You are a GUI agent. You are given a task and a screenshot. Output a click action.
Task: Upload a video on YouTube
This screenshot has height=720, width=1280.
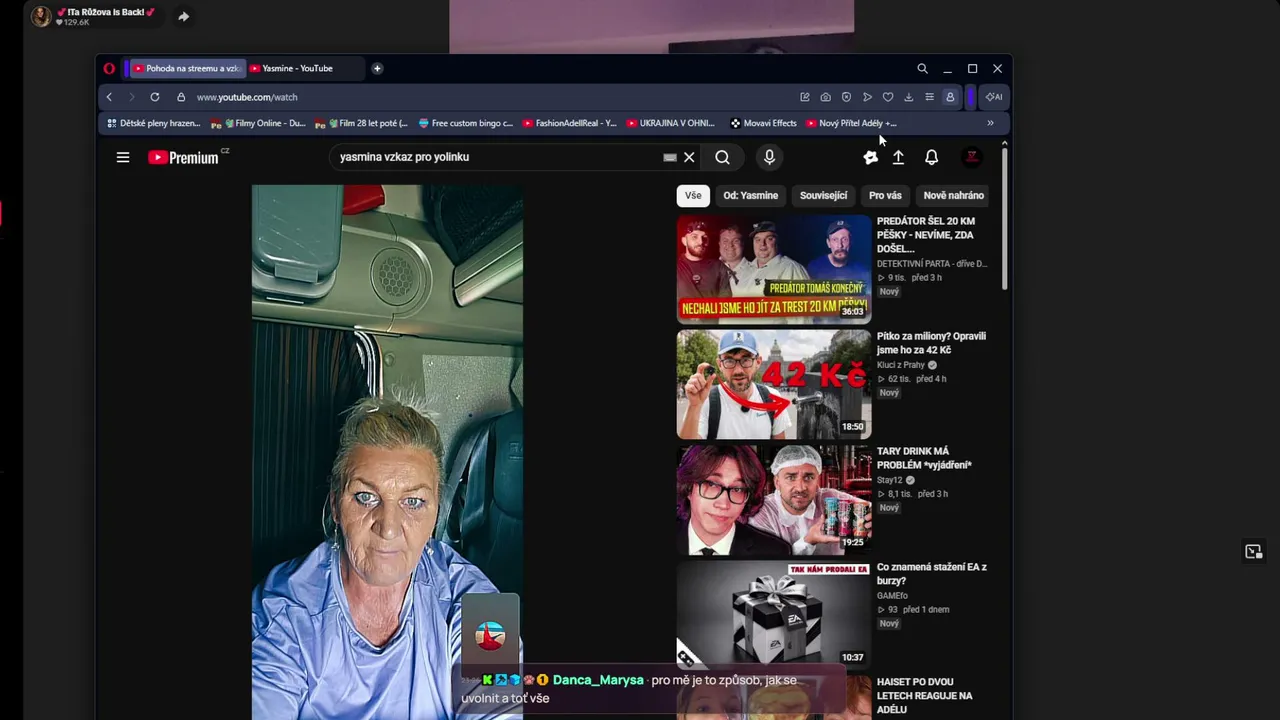pyautogui.click(x=898, y=157)
